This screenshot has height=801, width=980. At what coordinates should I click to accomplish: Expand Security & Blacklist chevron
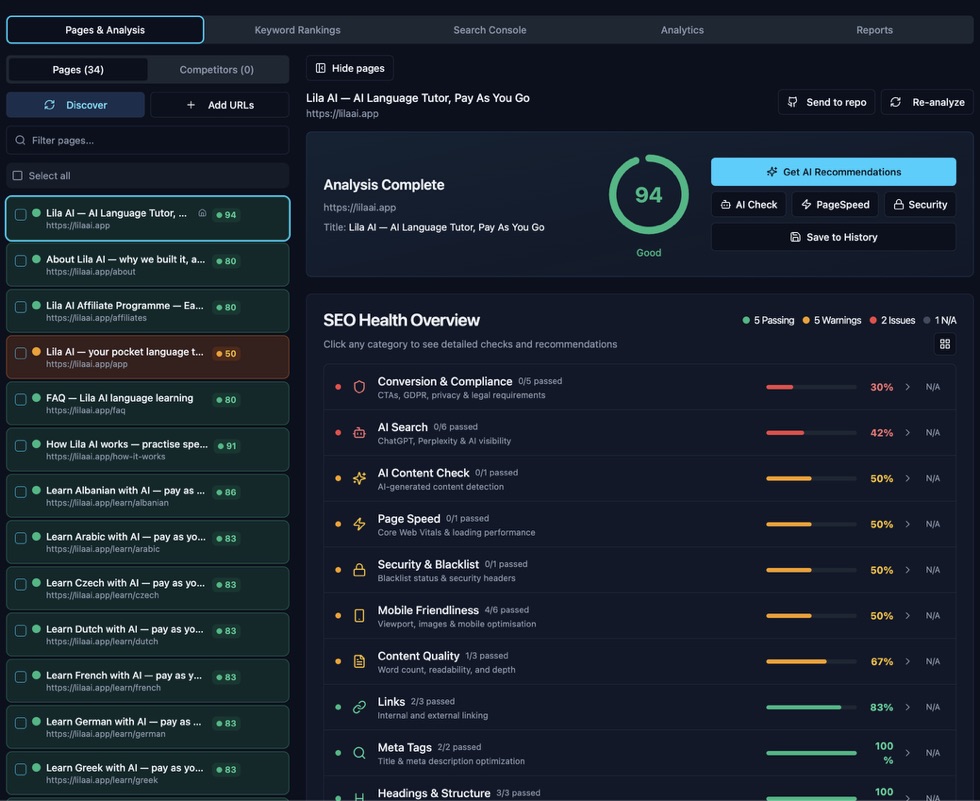(x=908, y=570)
